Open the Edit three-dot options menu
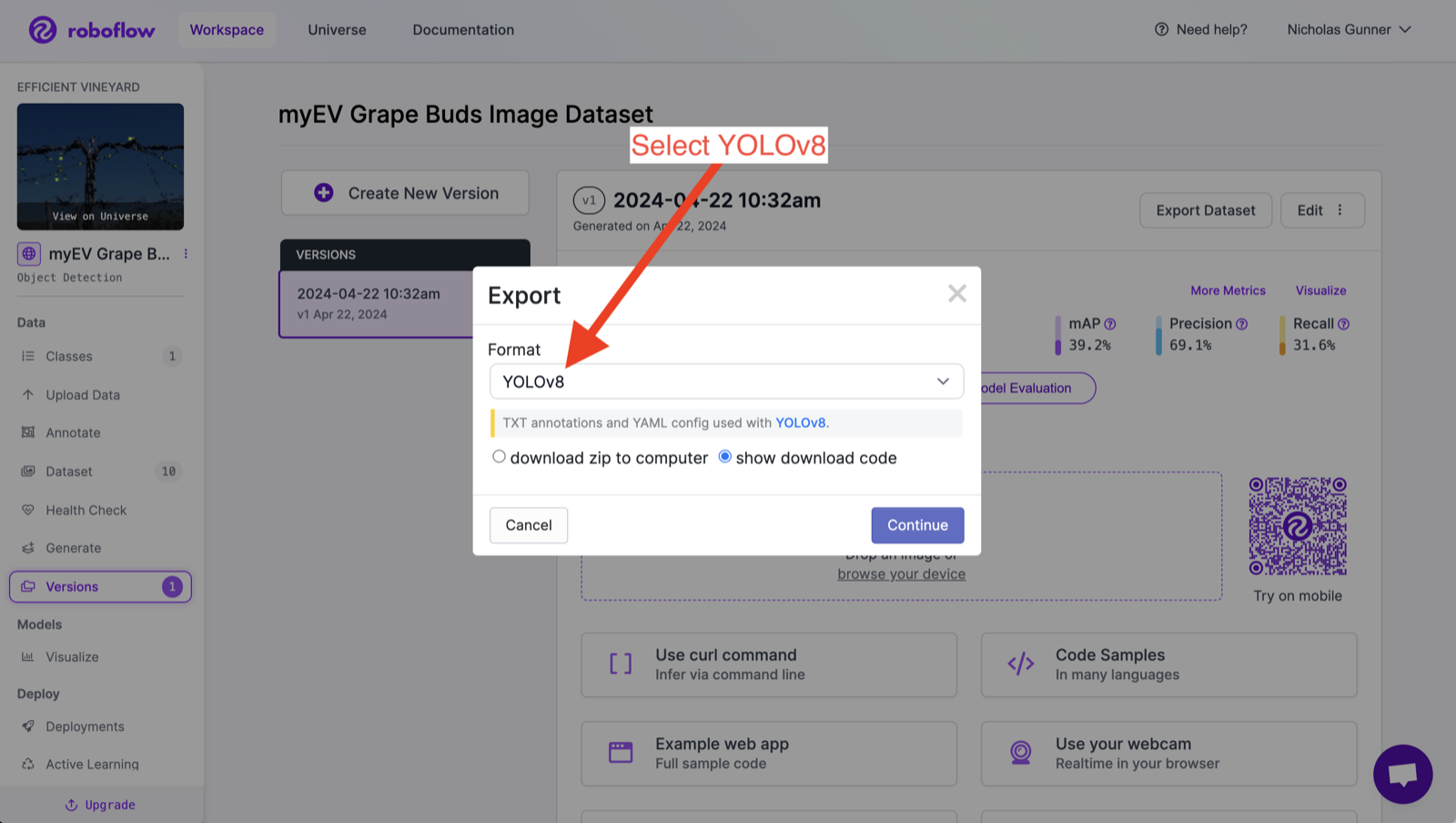The height and width of the screenshot is (823, 1456). point(1340,210)
